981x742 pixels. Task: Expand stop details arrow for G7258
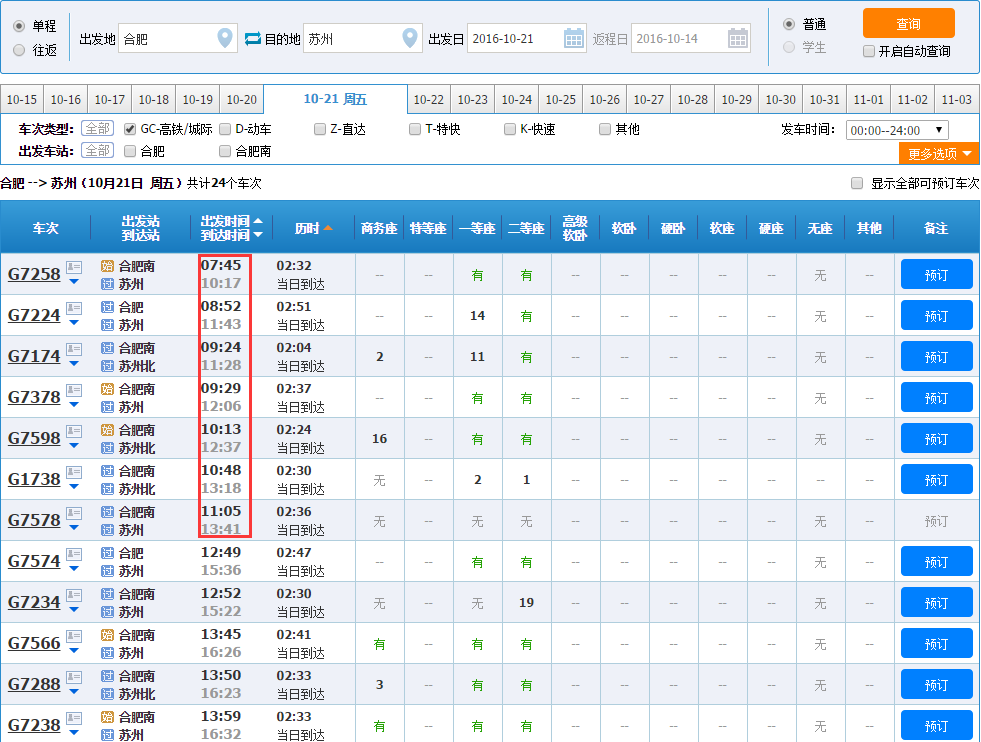(x=74, y=282)
